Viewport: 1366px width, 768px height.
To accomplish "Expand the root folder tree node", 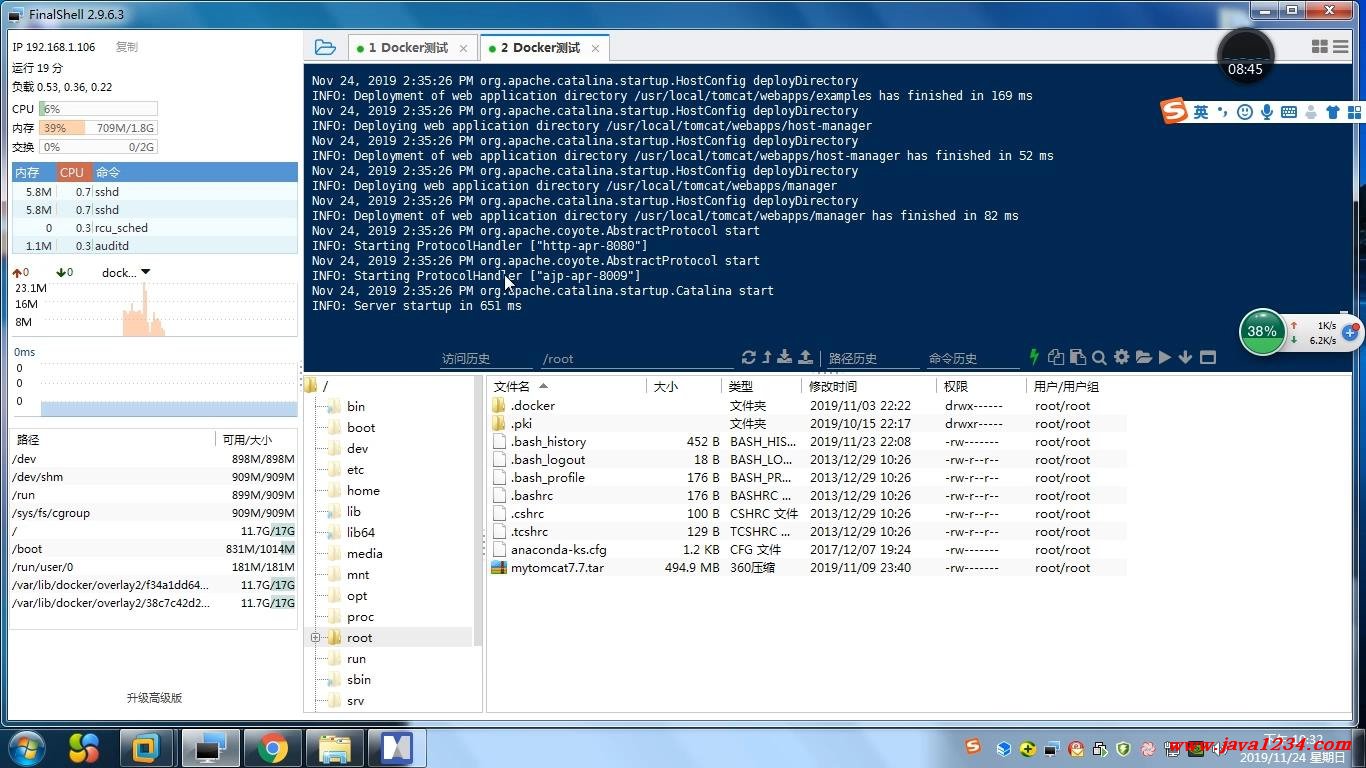I will tap(315, 637).
